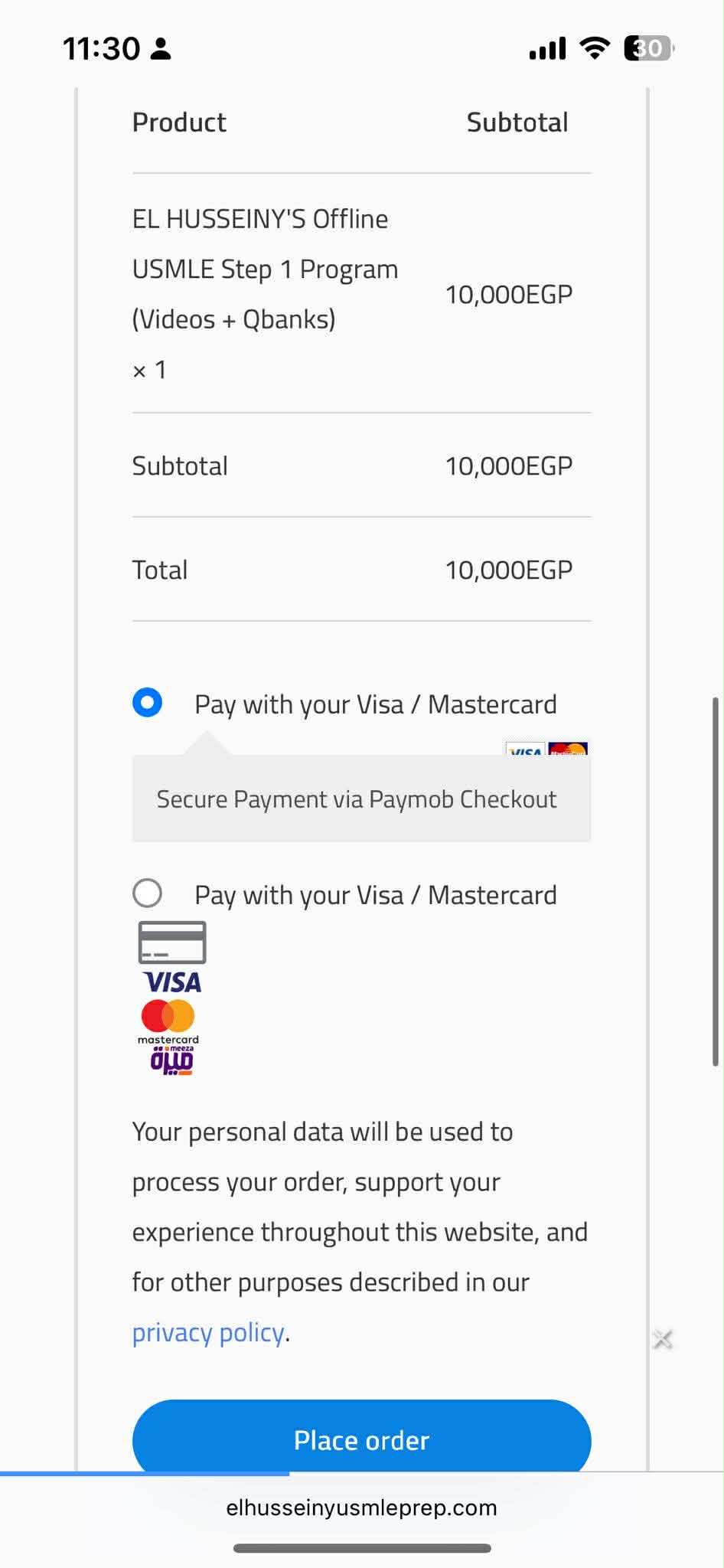Tap the Wi-Fi status icon
The width and height of the screenshot is (724, 1568).
[x=595, y=48]
